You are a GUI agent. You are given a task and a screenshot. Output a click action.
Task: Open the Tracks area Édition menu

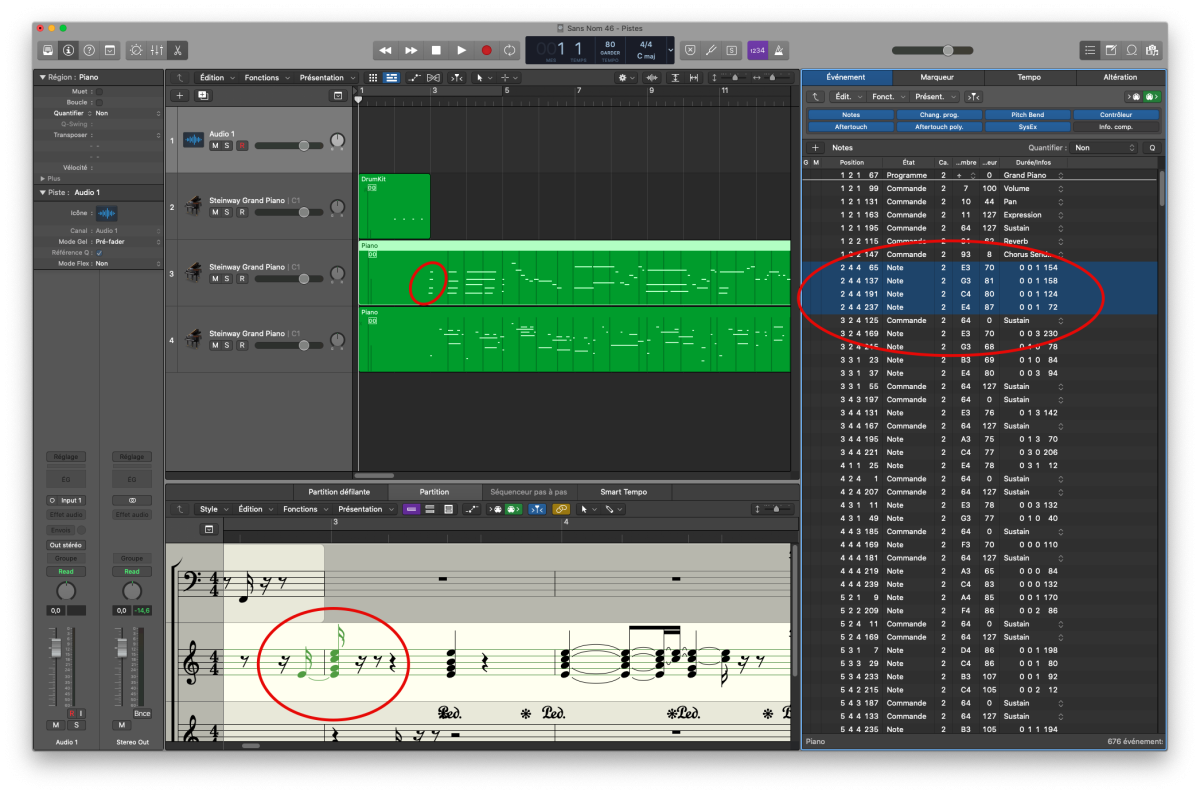(216, 77)
